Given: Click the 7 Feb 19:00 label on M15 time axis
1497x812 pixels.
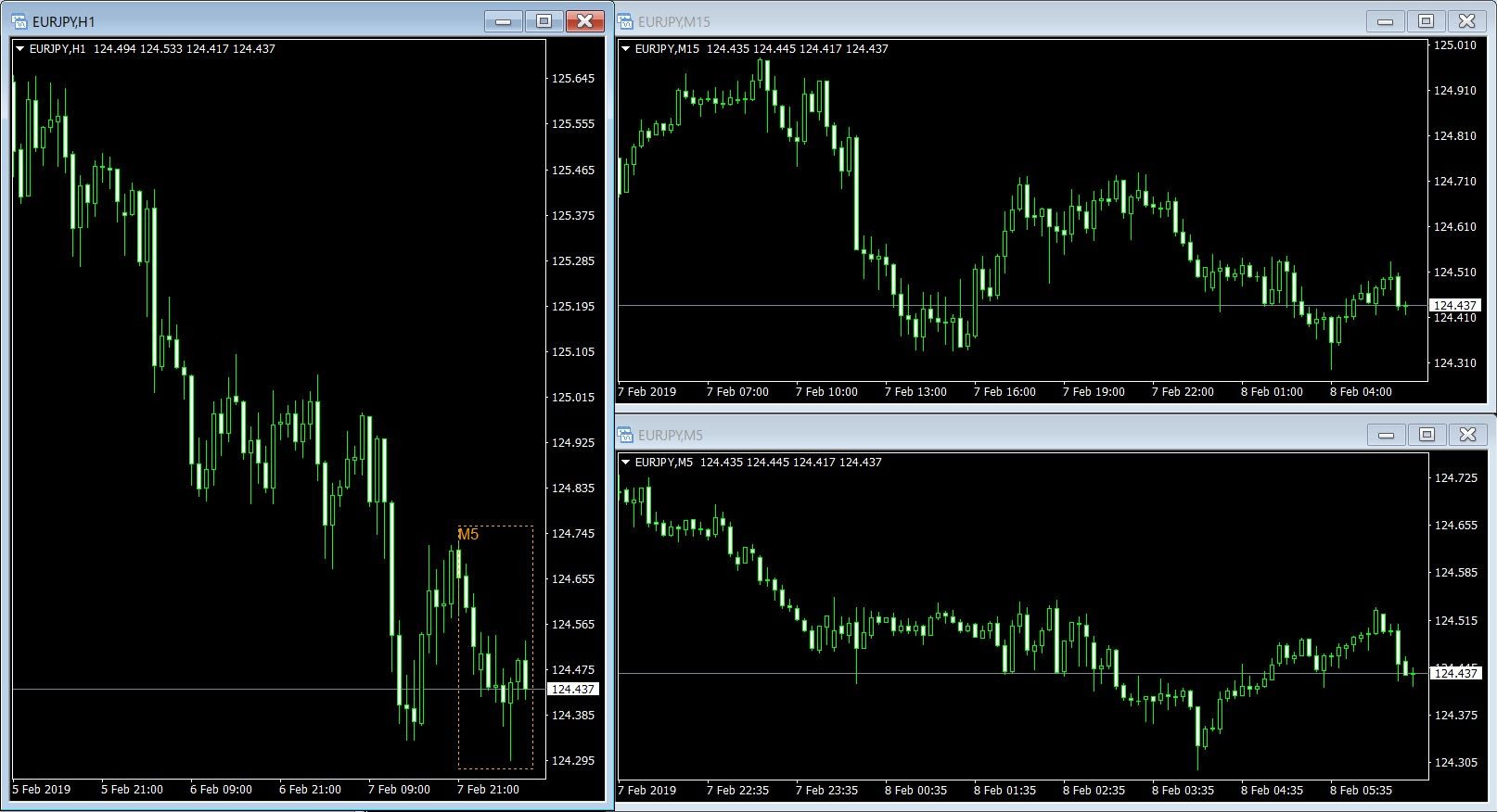Looking at the screenshot, I should coord(1094,392).
